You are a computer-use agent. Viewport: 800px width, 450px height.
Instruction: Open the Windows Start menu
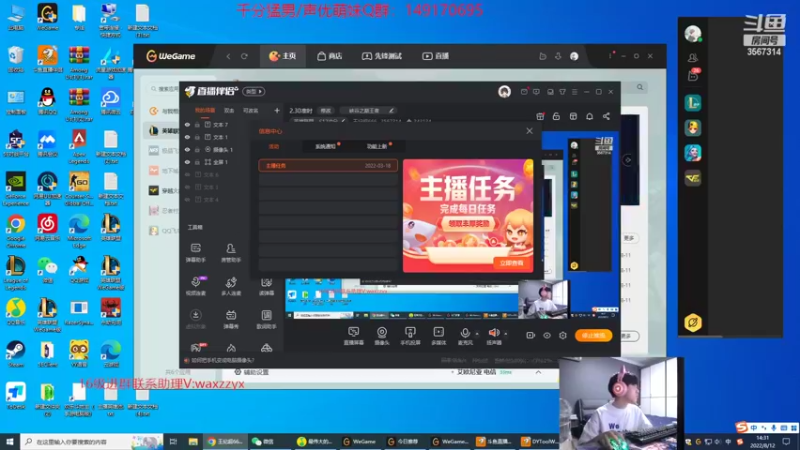coord(10,442)
